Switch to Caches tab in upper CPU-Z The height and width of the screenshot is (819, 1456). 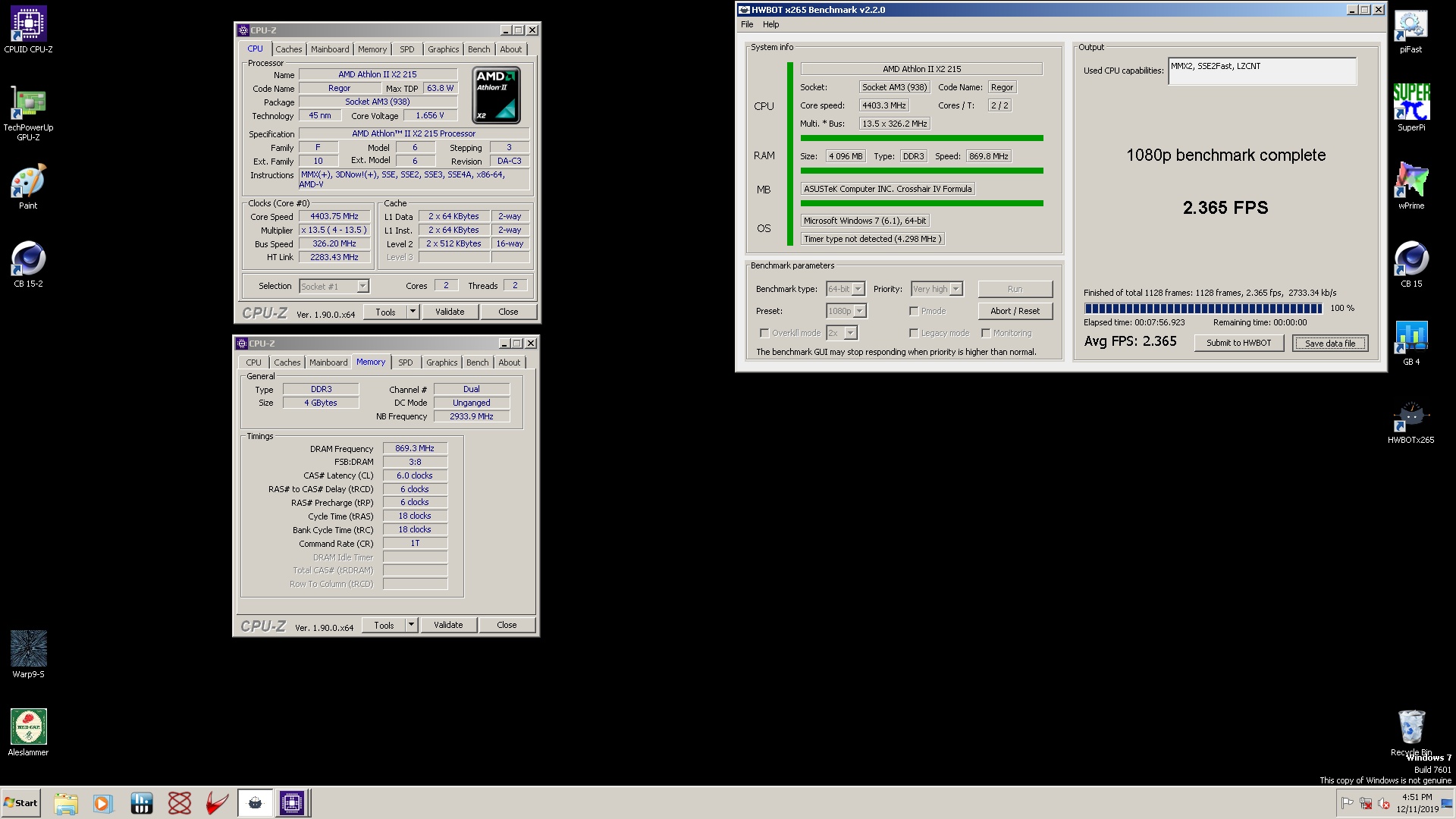[288, 49]
